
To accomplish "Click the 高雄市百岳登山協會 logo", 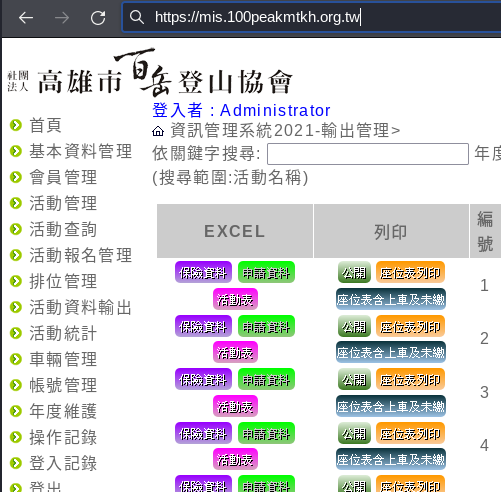I will click(x=149, y=72).
